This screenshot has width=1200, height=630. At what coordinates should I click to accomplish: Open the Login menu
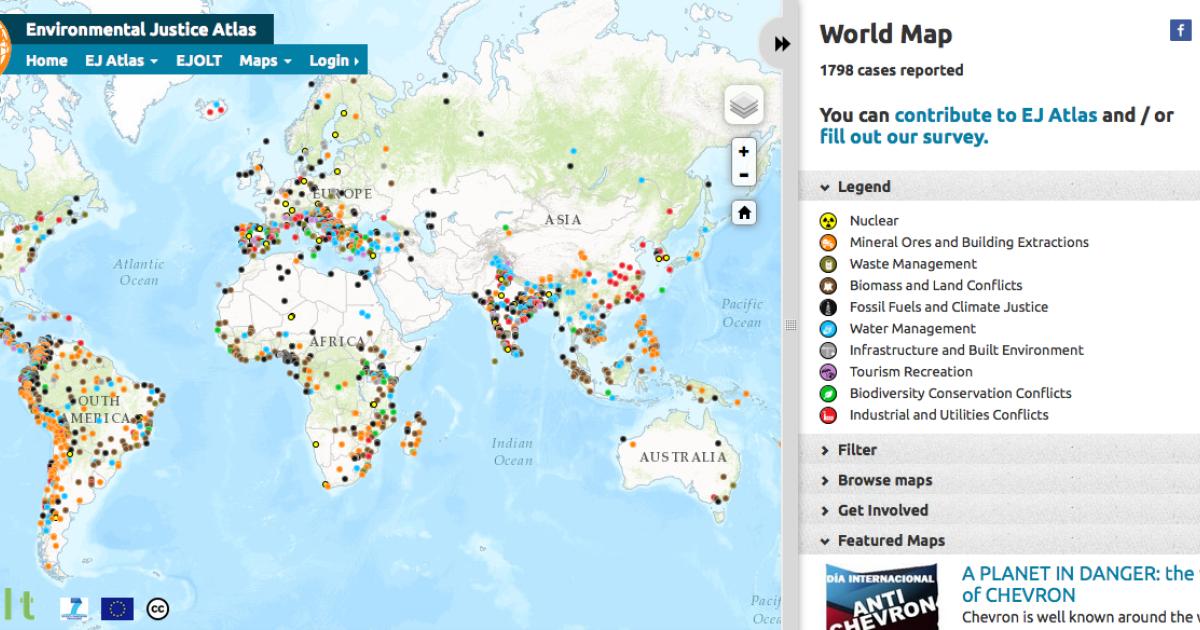click(x=334, y=61)
